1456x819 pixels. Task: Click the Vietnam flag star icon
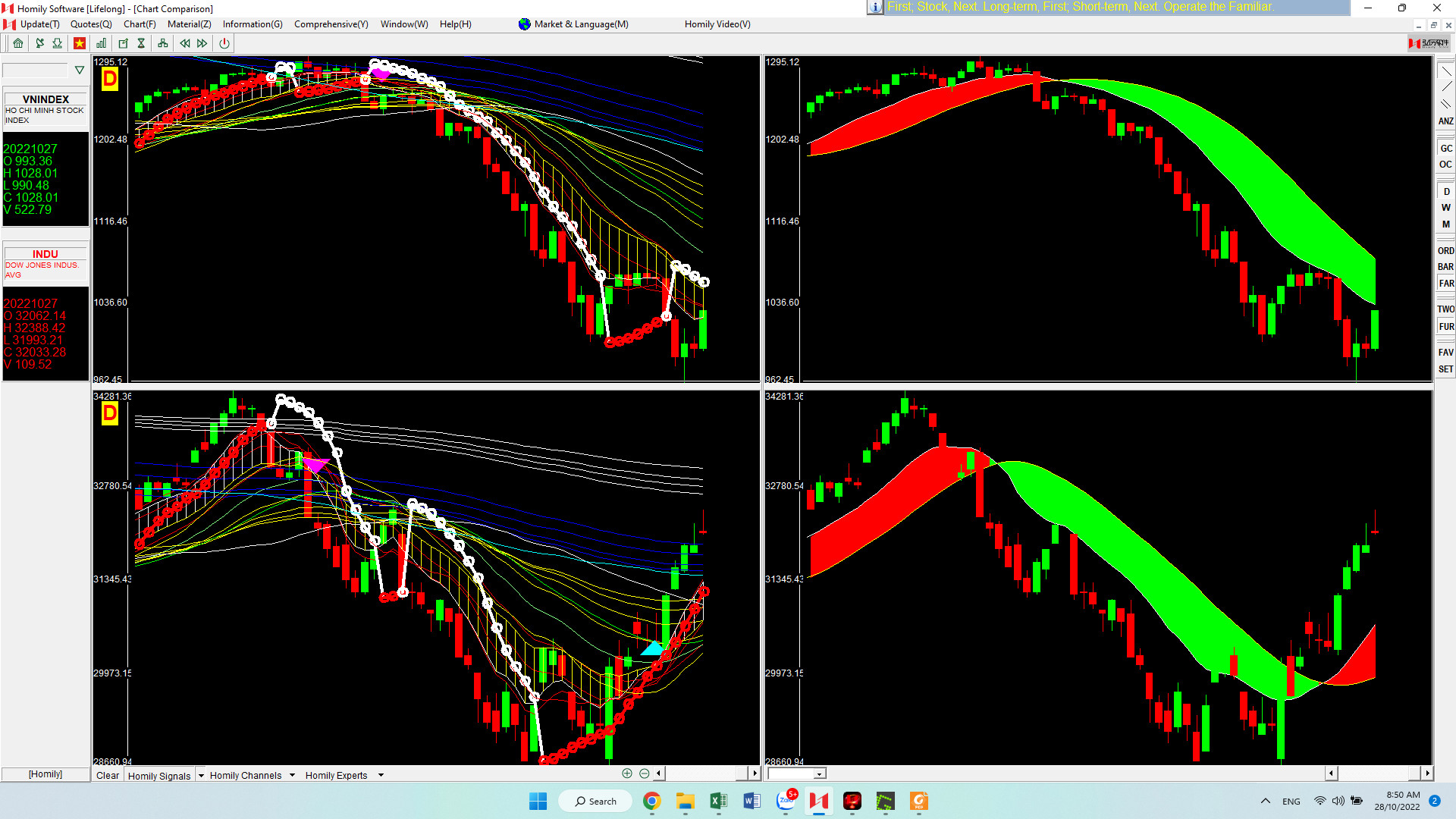tap(80, 43)
